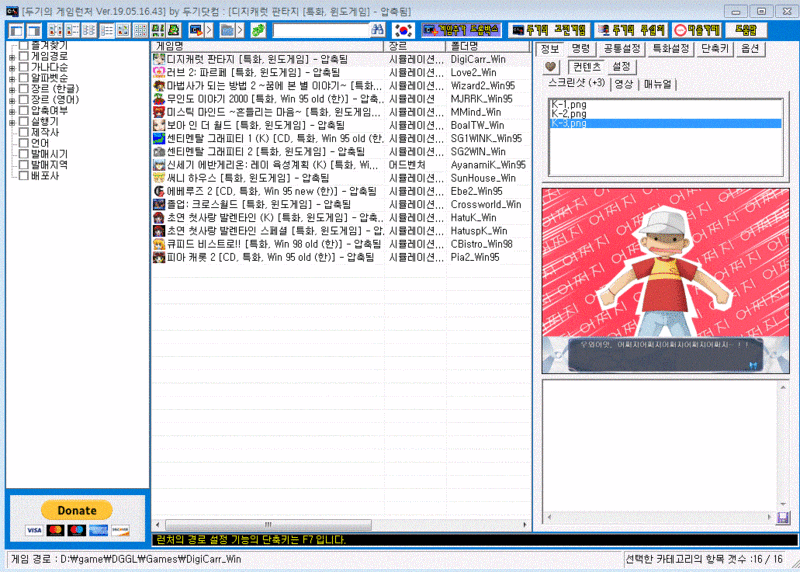Screen dimensions: 800x572
Task: Check the 배포사 checkbox
Action: pos(23,176)
